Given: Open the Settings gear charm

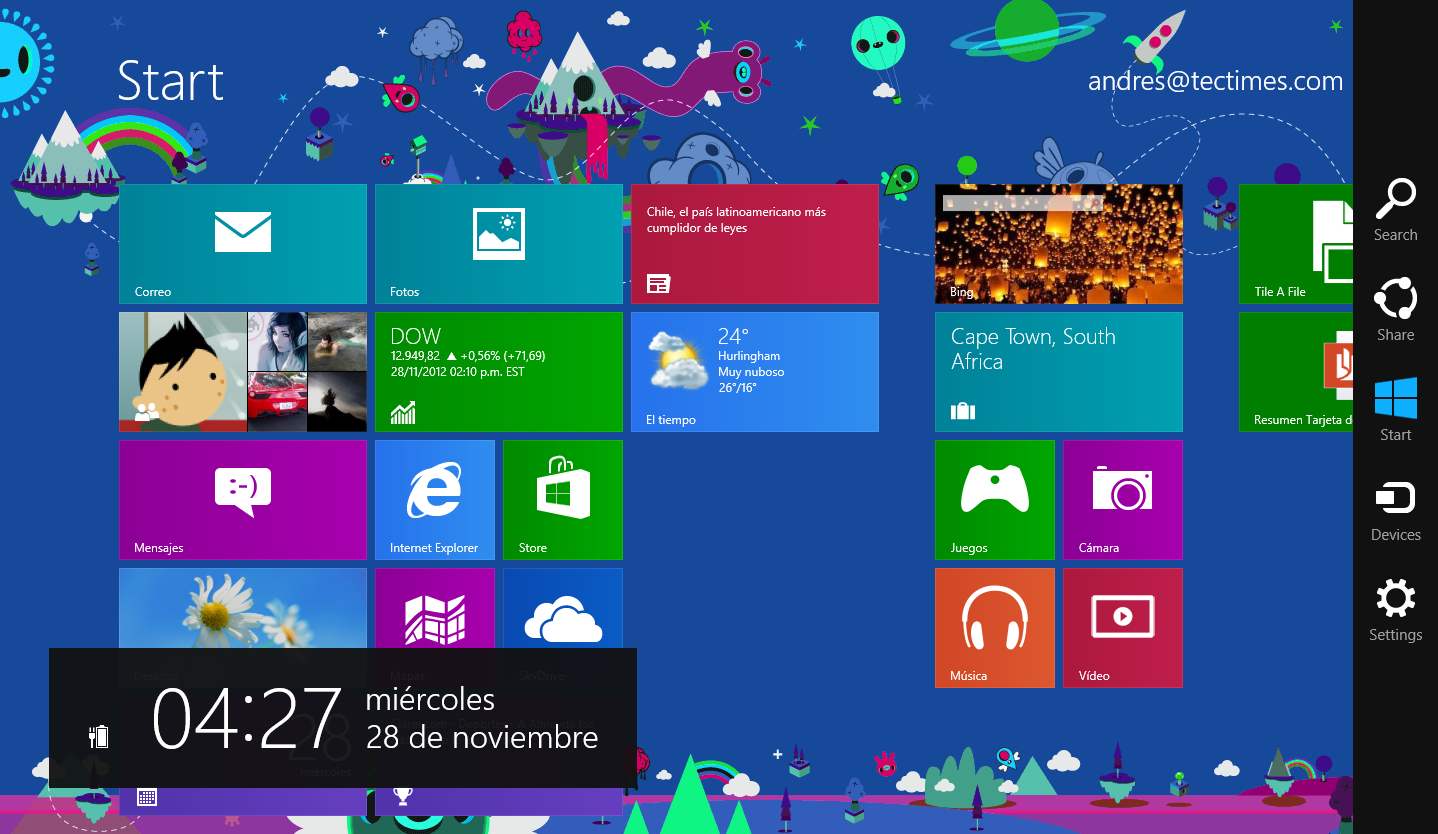Looking at the screenshot, I should pyautogui.click(x=1395, y=610).
